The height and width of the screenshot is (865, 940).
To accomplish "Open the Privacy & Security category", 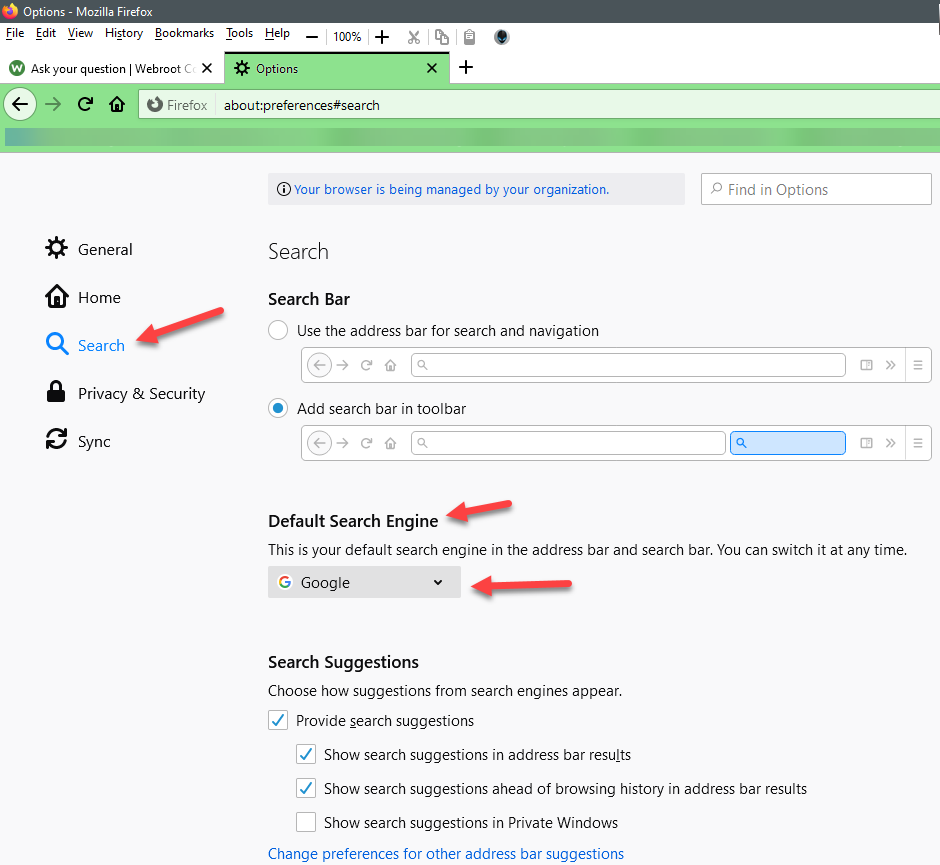I will [x=125, y=393].
